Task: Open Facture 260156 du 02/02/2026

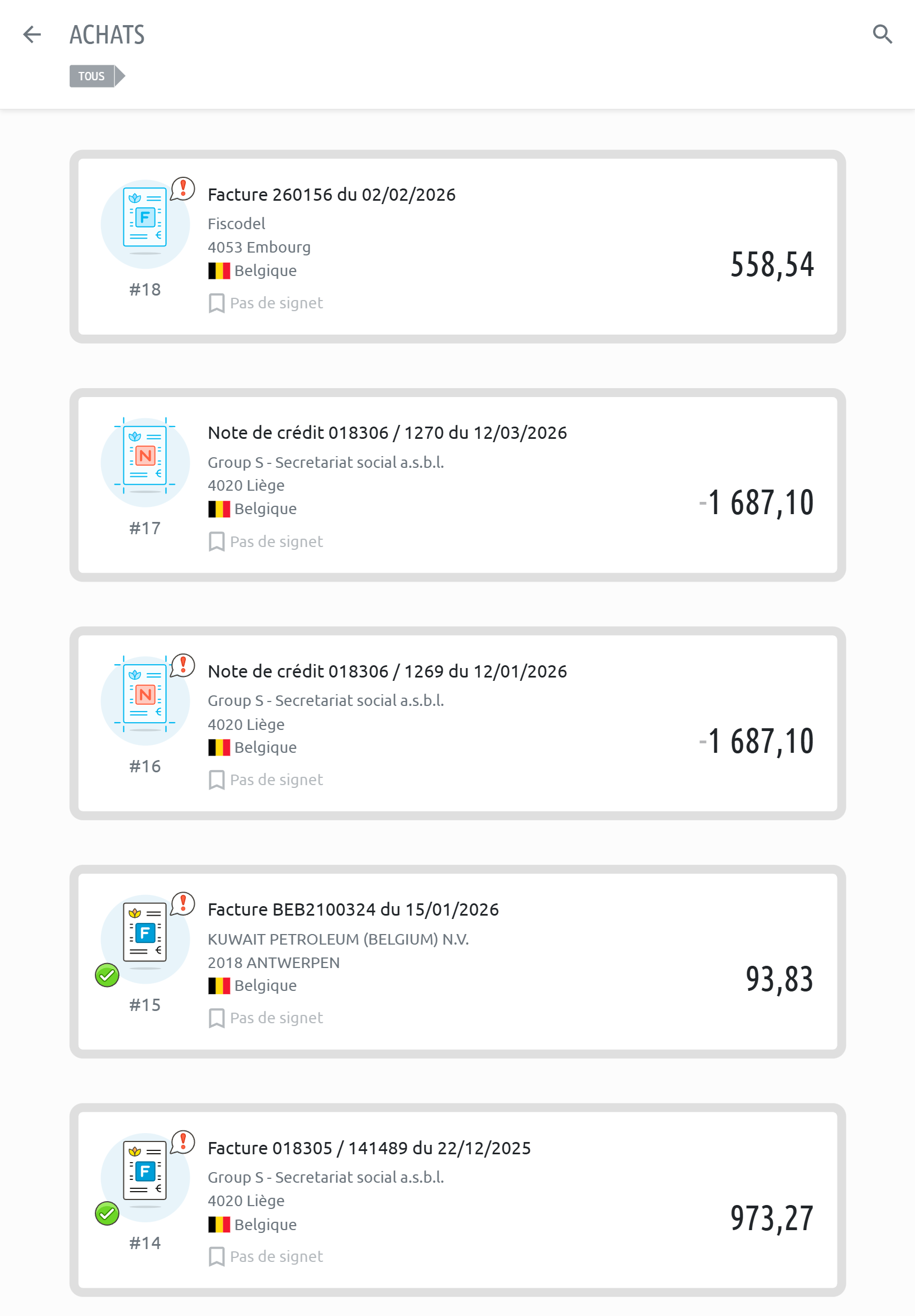Action: (331, 195)
